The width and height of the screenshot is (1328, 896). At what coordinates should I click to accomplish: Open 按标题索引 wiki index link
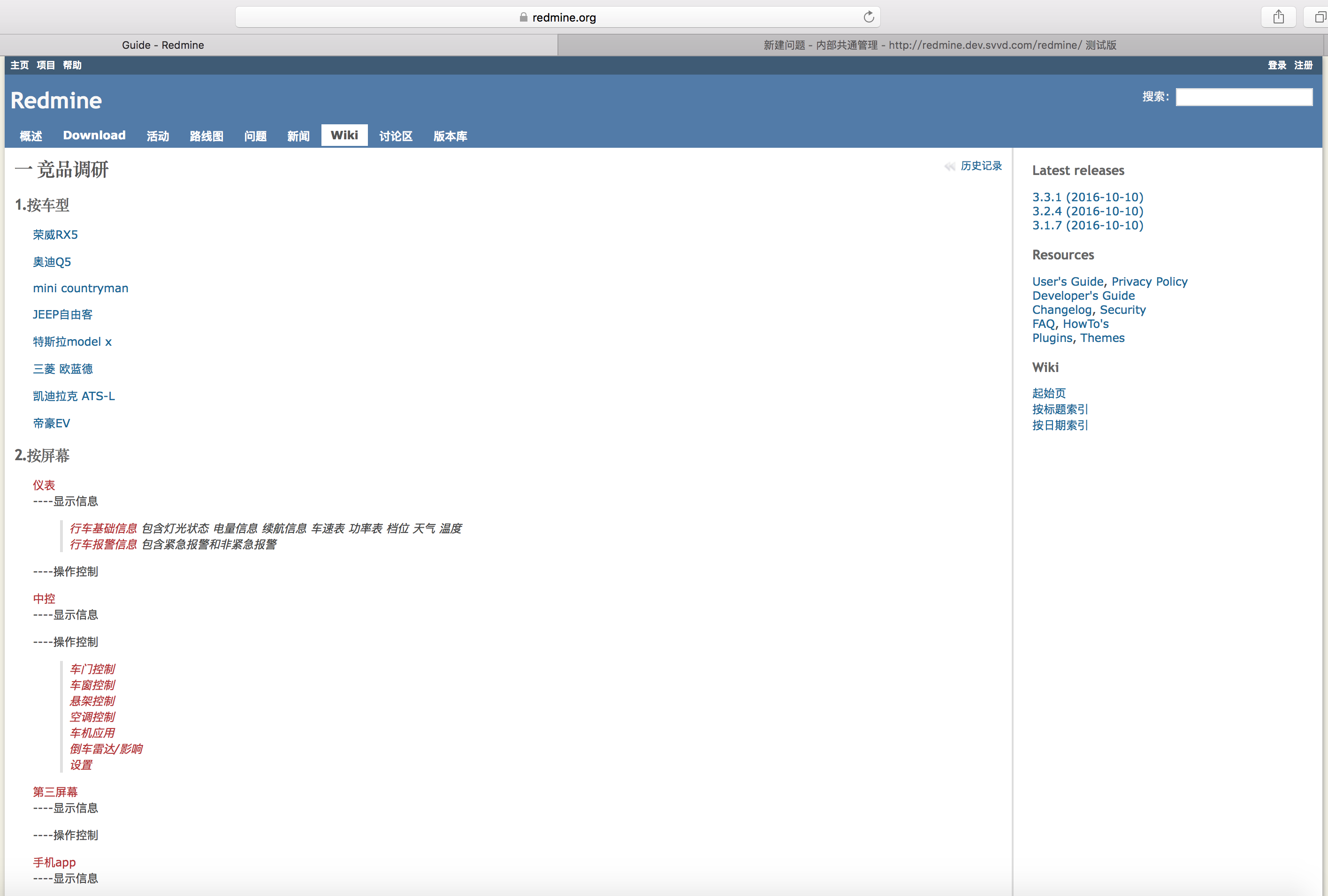click(x=1060, y=409)
